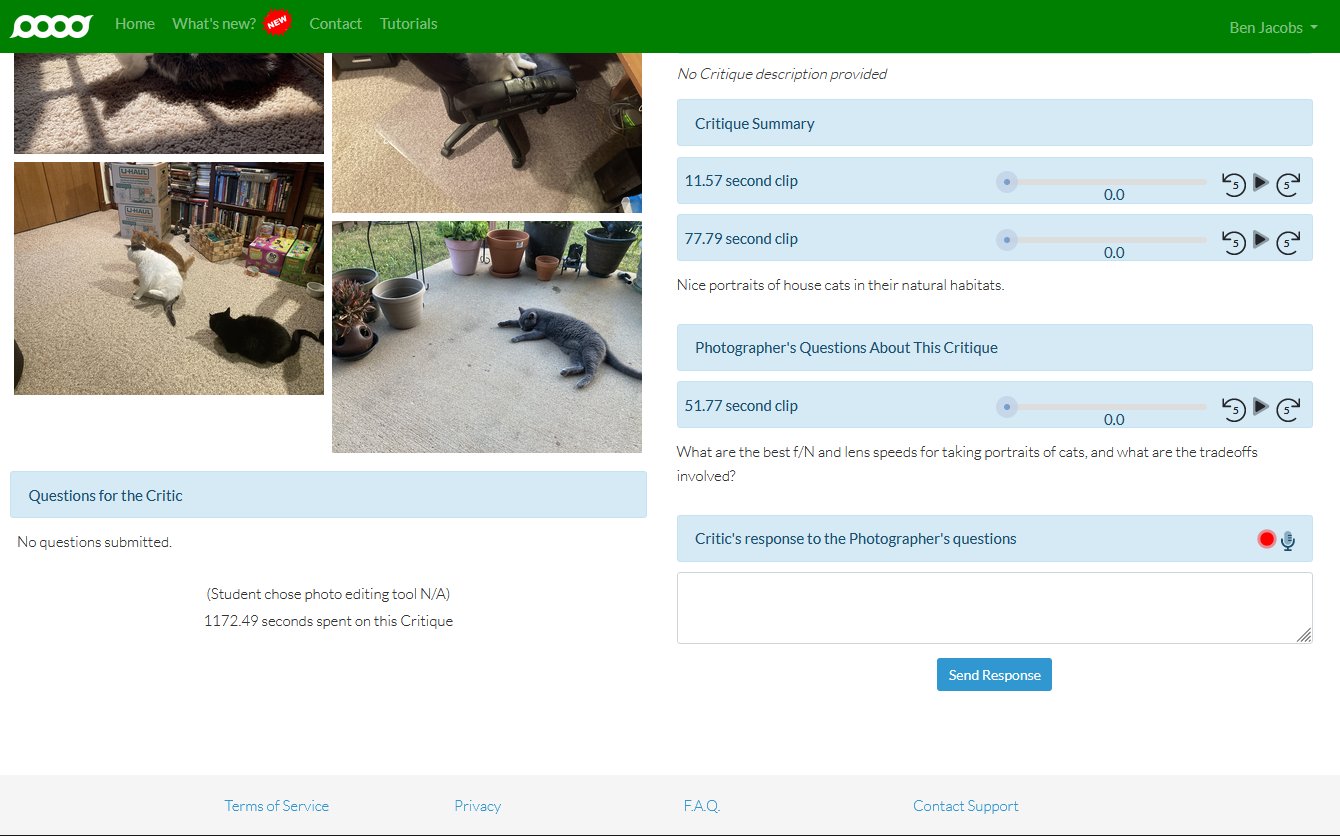Click the 77.79 second clip seek slider
The width and height of the screenshot is (1340, 836).
tap(1101, 240)
